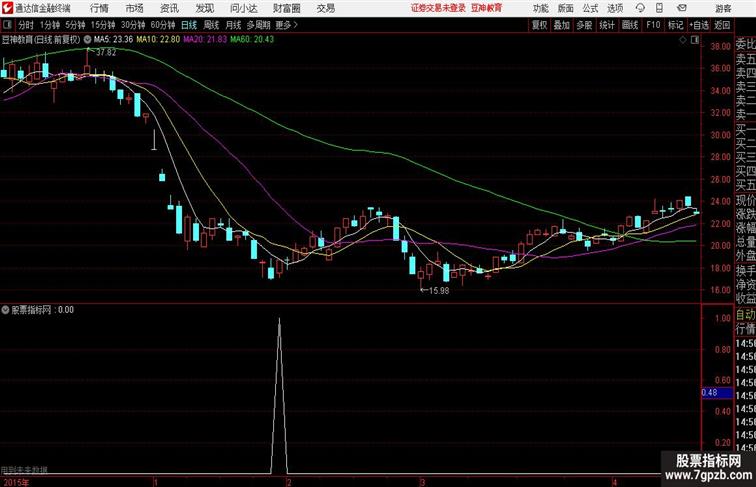
Task: Open the mail envelope icon
Action: pyautogui.click(x=682, y=8)
